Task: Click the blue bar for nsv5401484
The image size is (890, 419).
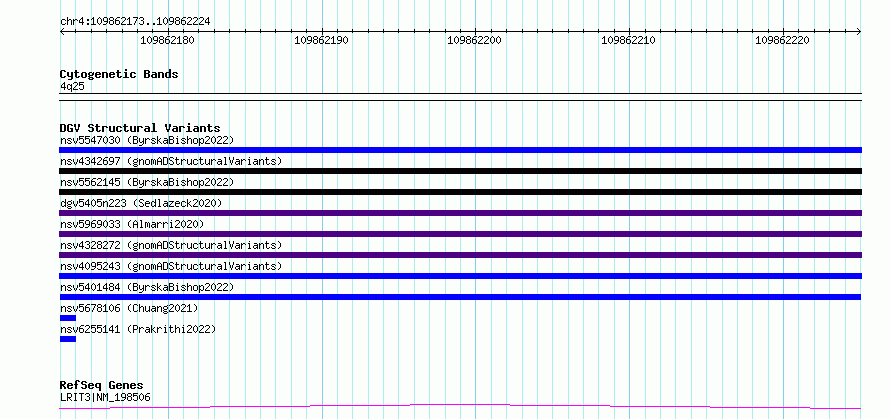Action: coord(460,297)
